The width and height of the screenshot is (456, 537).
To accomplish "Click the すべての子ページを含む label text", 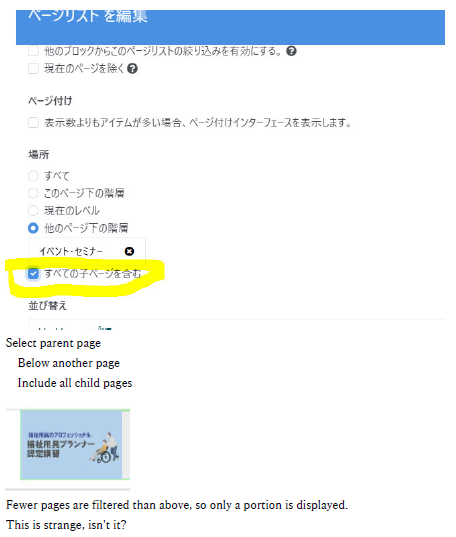I will click(93, 273).
